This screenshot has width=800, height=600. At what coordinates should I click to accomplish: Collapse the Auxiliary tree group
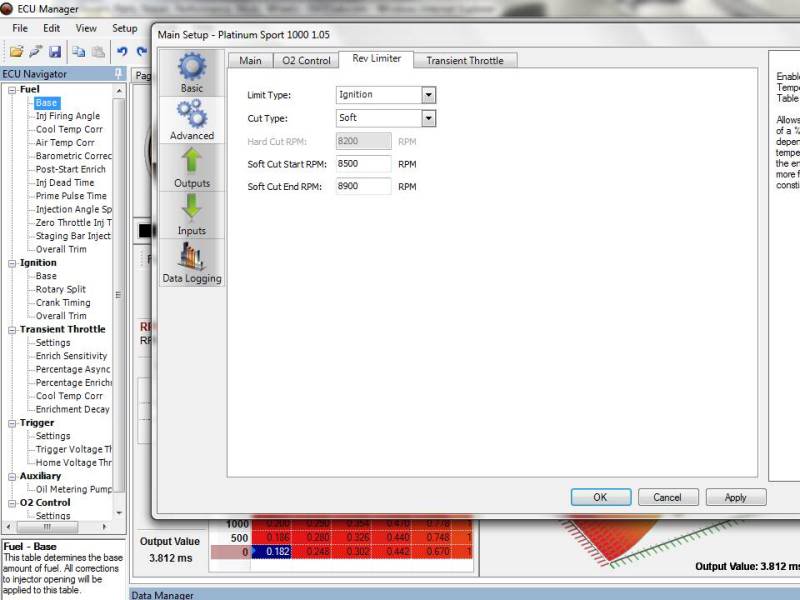tap(12, 477)
